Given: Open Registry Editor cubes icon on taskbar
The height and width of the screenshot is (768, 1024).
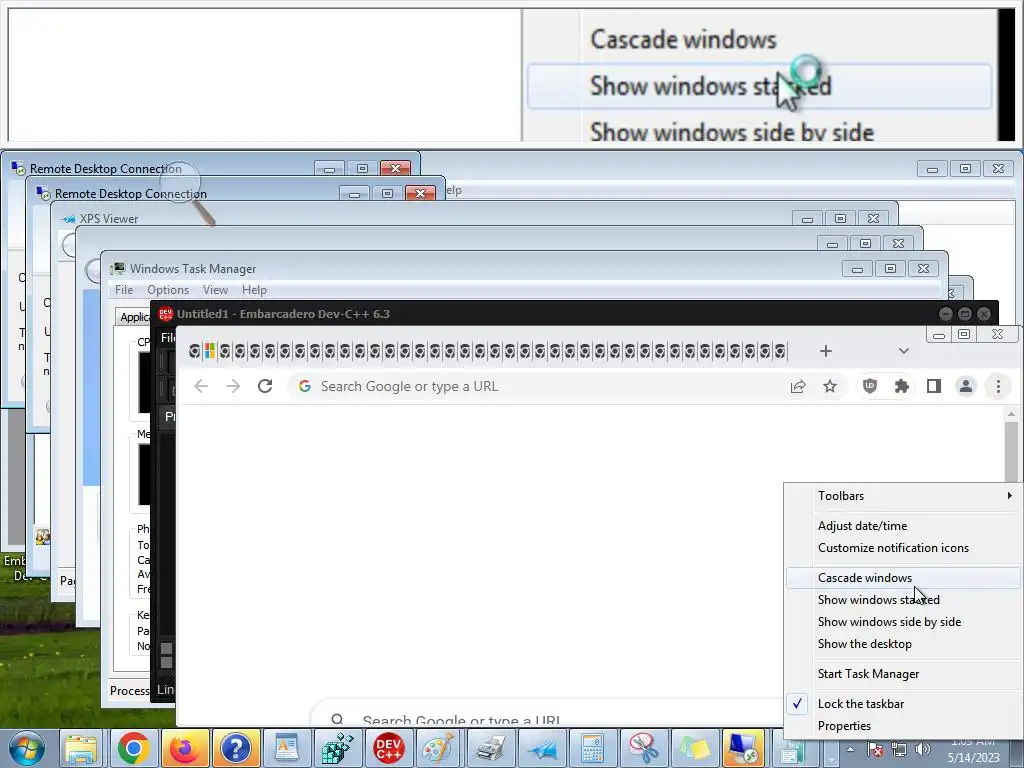Looking at the screenshot, I should coord(337,748).
